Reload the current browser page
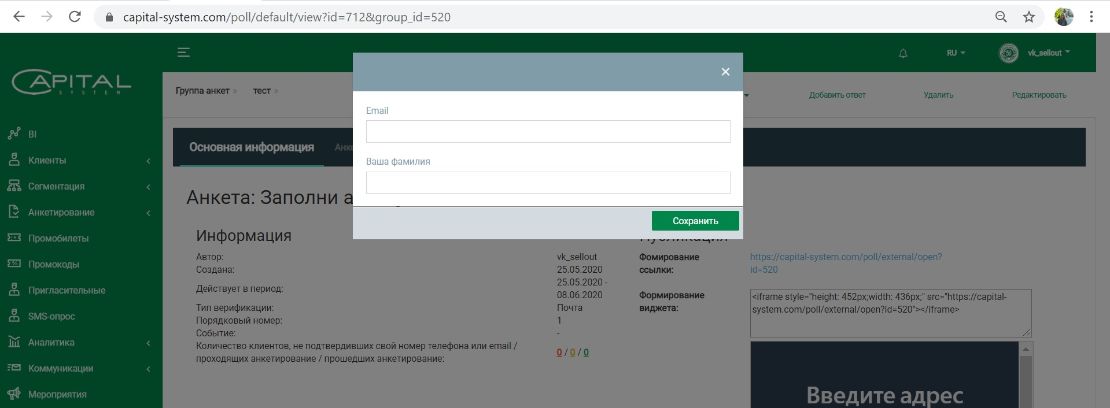The width and height of the screenshot is (1110, 408). coord(74,17)
